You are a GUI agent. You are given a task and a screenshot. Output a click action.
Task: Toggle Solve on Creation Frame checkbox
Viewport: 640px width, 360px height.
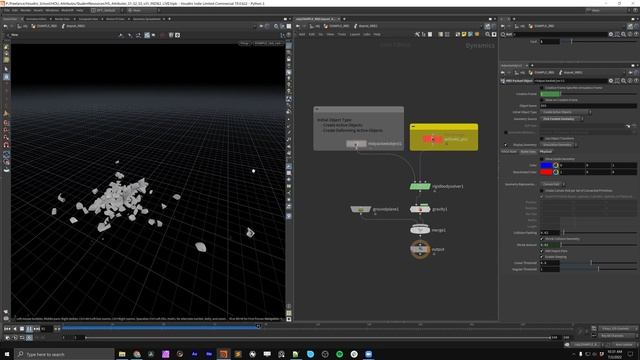(x=542, y=100)
